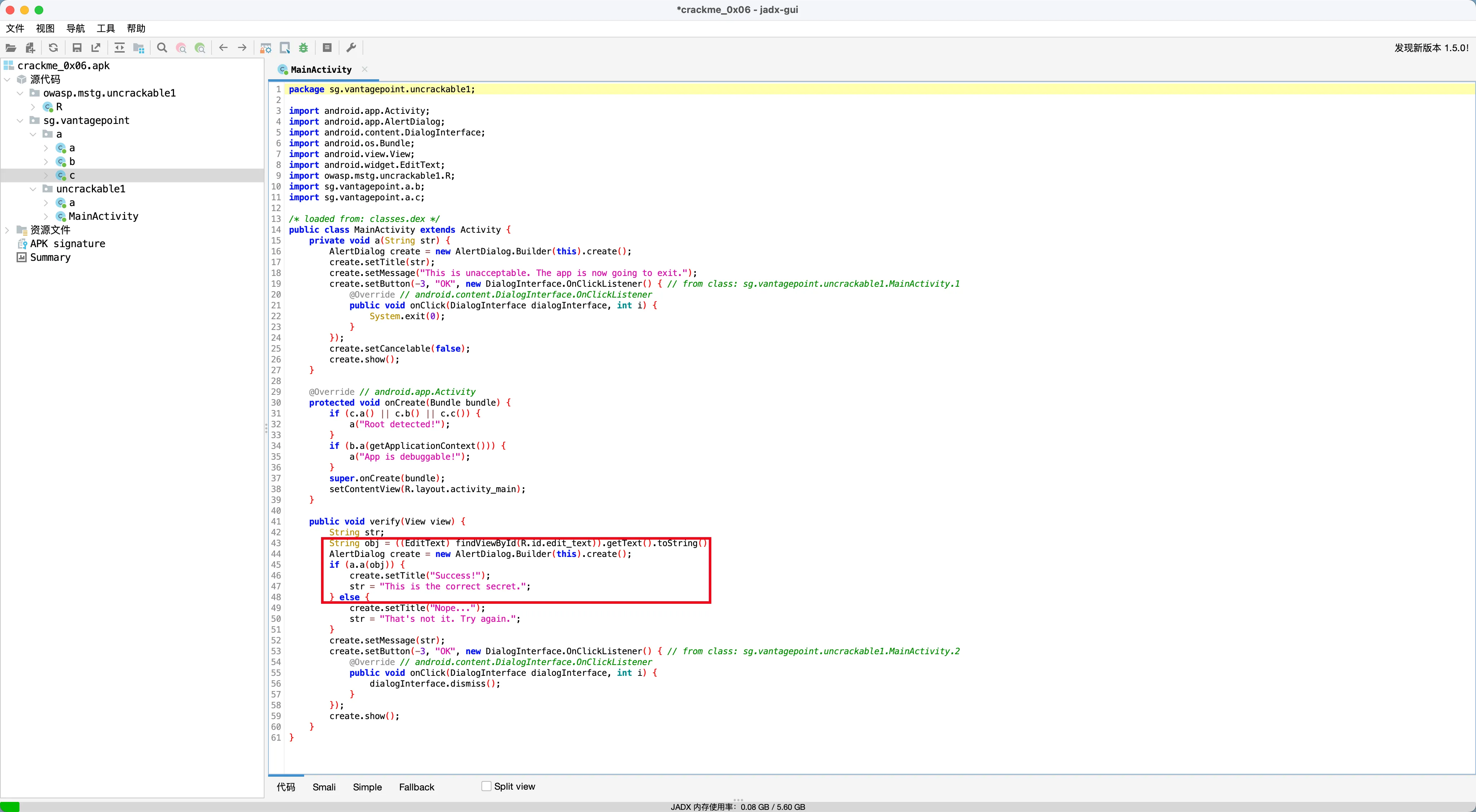Click the reload refresh toolbar icon
1476x812 pixels.
(53, 48)
